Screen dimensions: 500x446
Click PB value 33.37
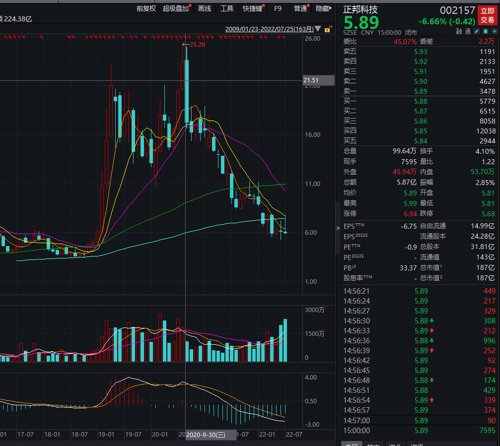click(x=408, y=268)
